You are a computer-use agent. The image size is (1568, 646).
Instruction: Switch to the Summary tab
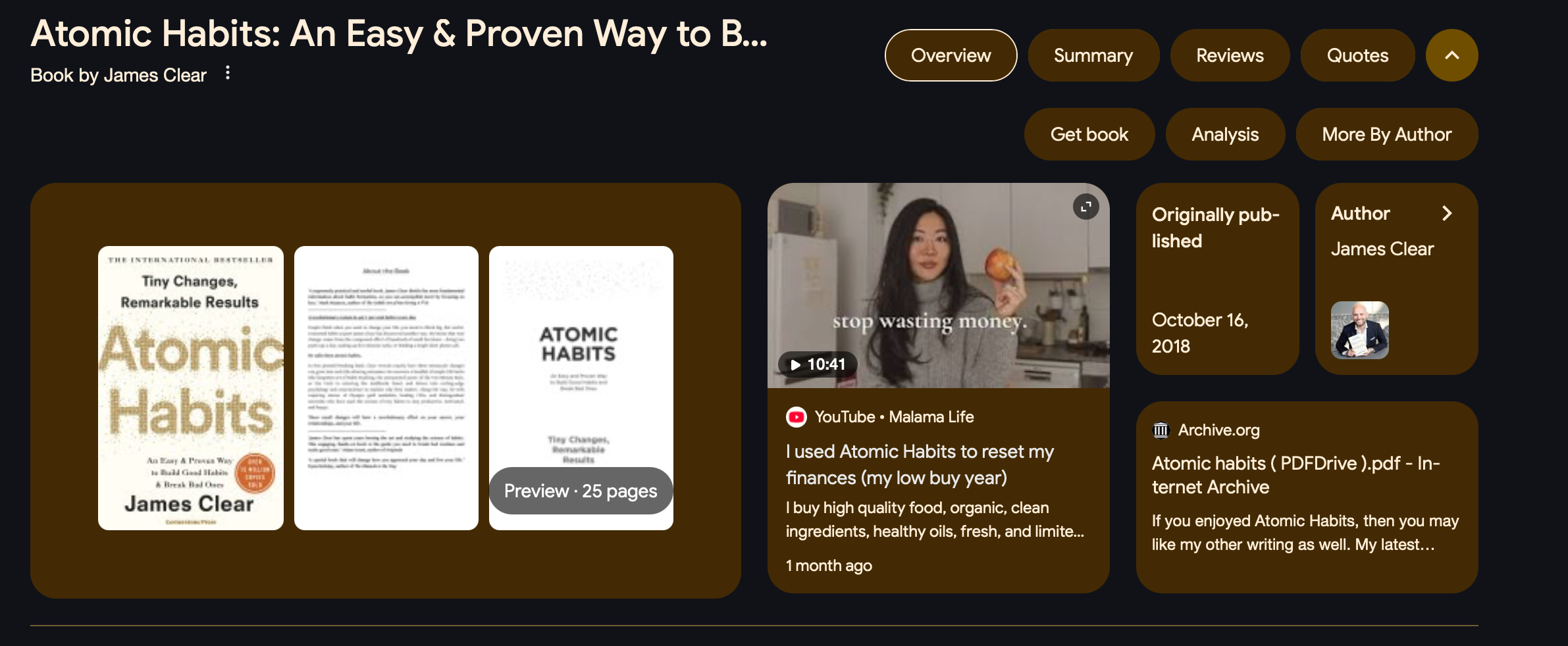(1093, 55)
